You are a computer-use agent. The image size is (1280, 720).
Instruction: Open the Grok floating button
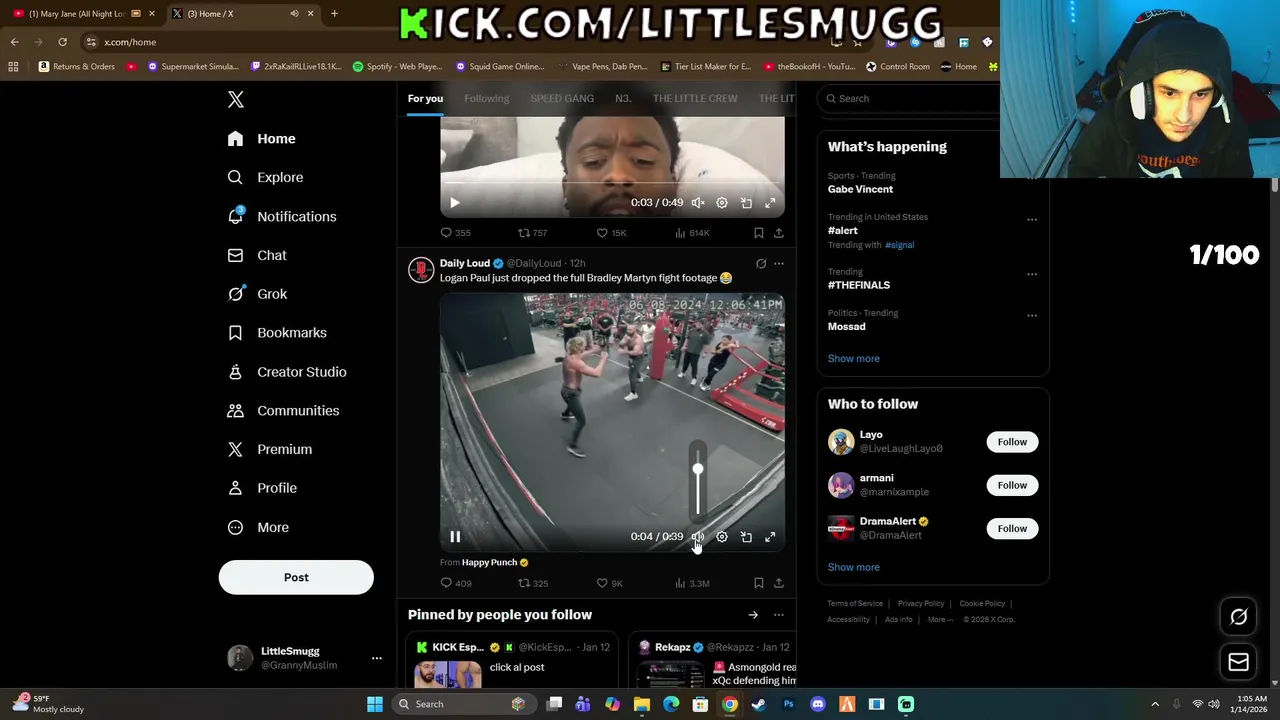1238,617
